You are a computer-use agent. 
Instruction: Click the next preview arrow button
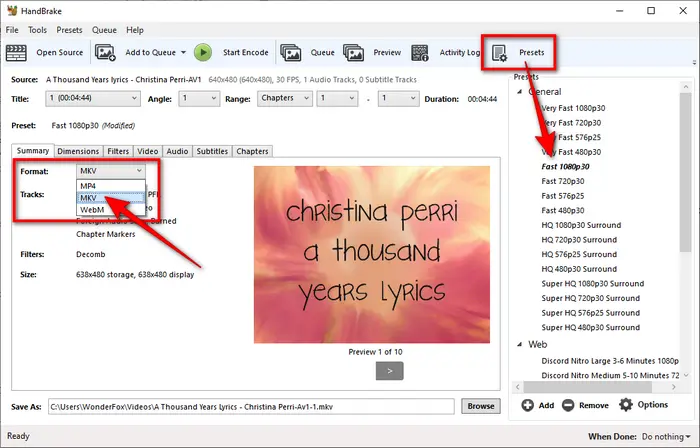[x=389, y=371]
